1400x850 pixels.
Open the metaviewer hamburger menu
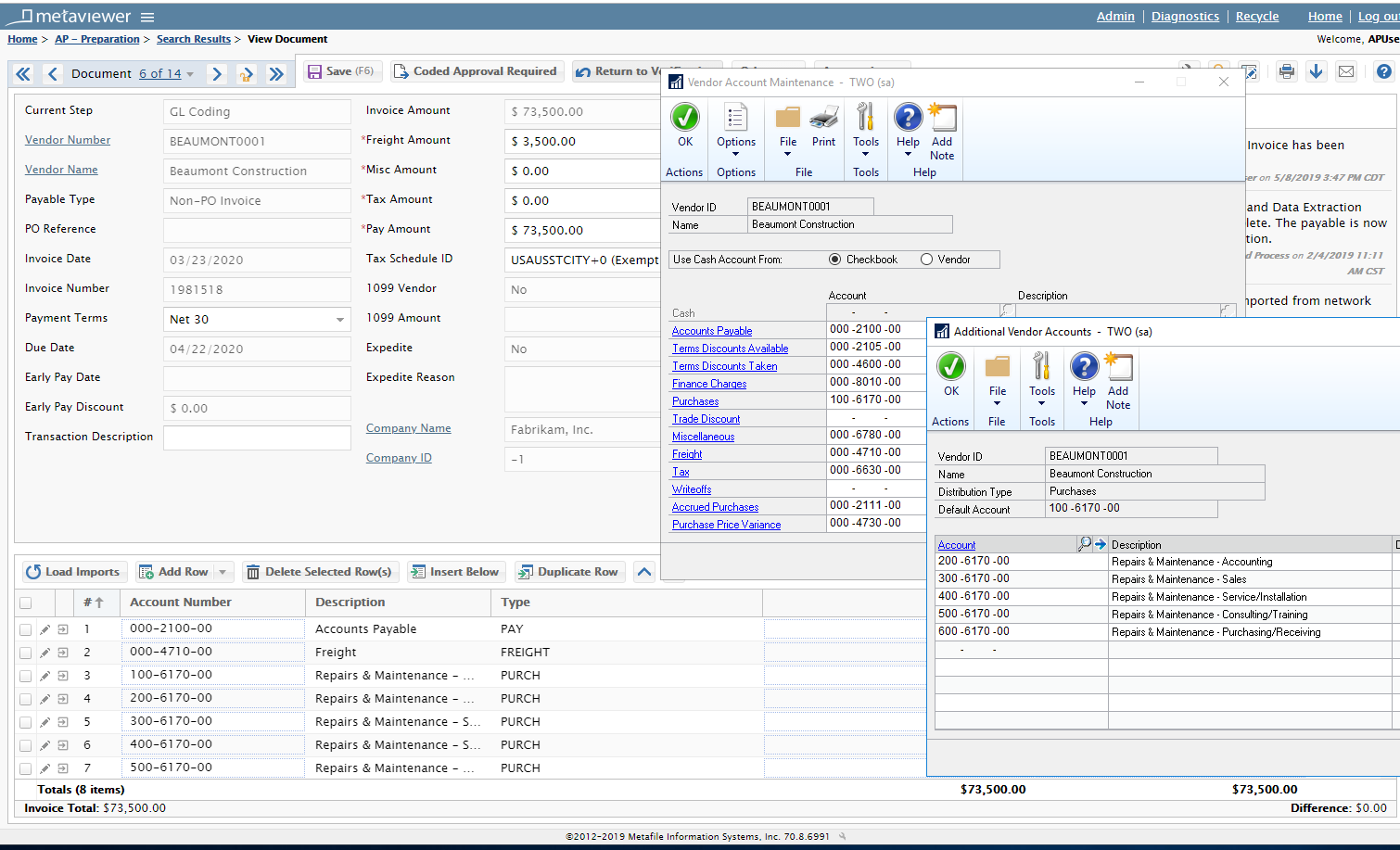click(148, 16)
